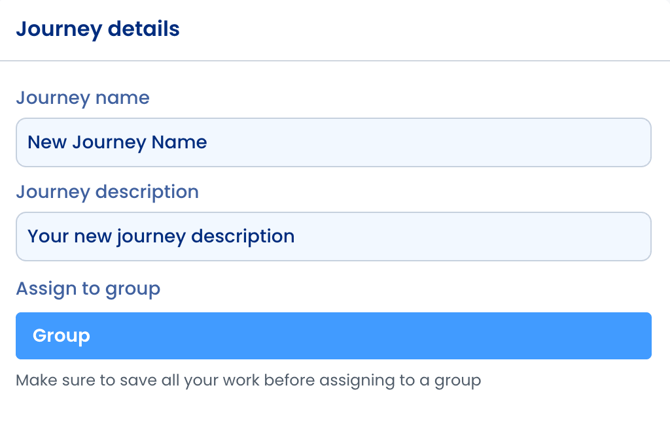
Task: Click empty area of Journey description field
Action: click(480, 237)
